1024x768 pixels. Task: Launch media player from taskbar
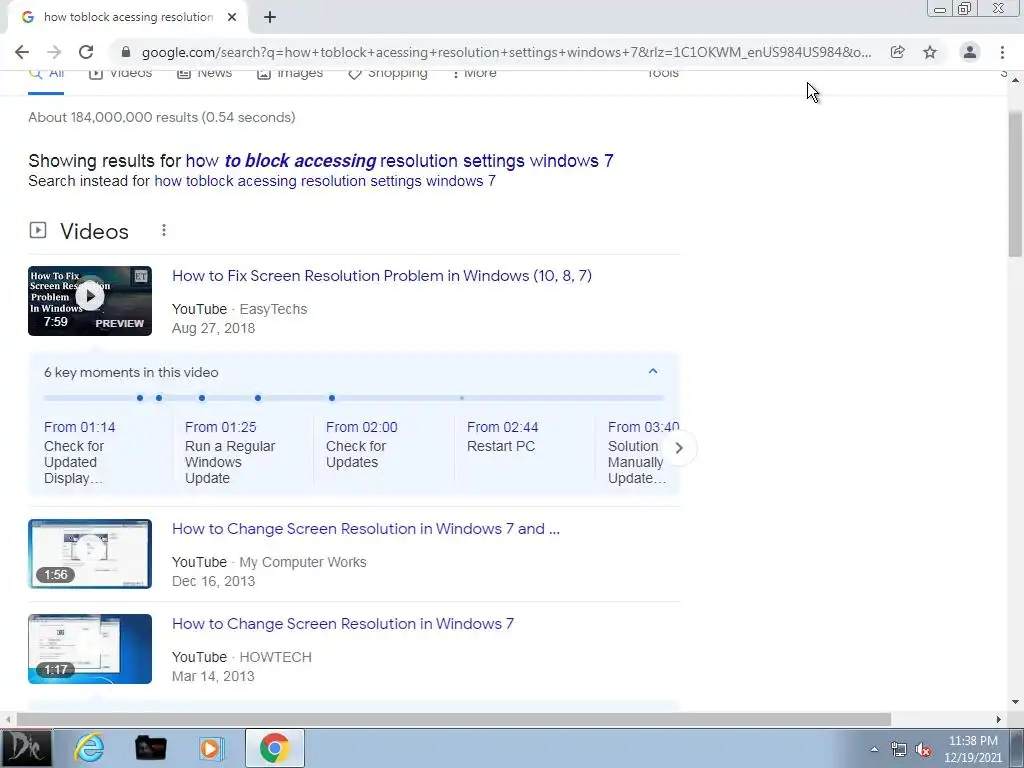coord(211,748)
